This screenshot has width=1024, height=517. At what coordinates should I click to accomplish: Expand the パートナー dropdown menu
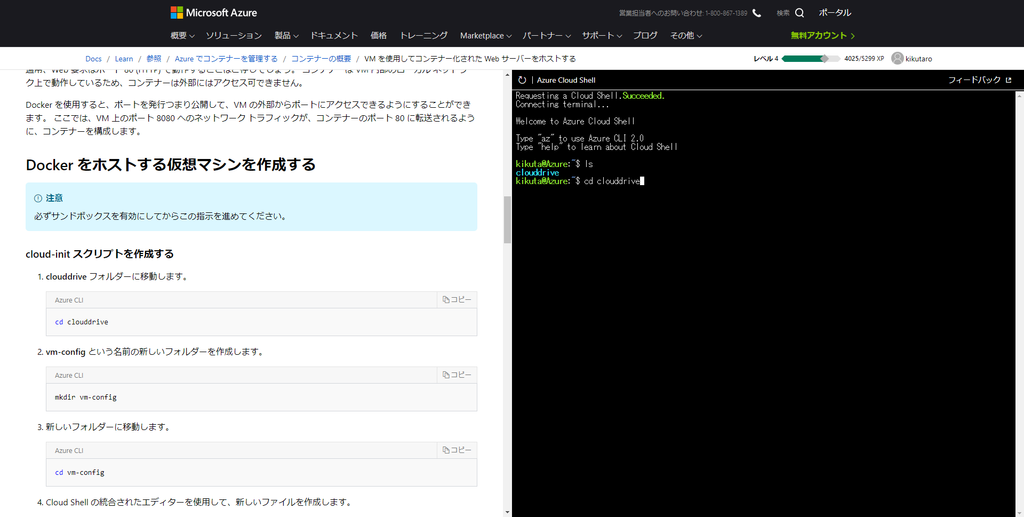coord(546,35)
